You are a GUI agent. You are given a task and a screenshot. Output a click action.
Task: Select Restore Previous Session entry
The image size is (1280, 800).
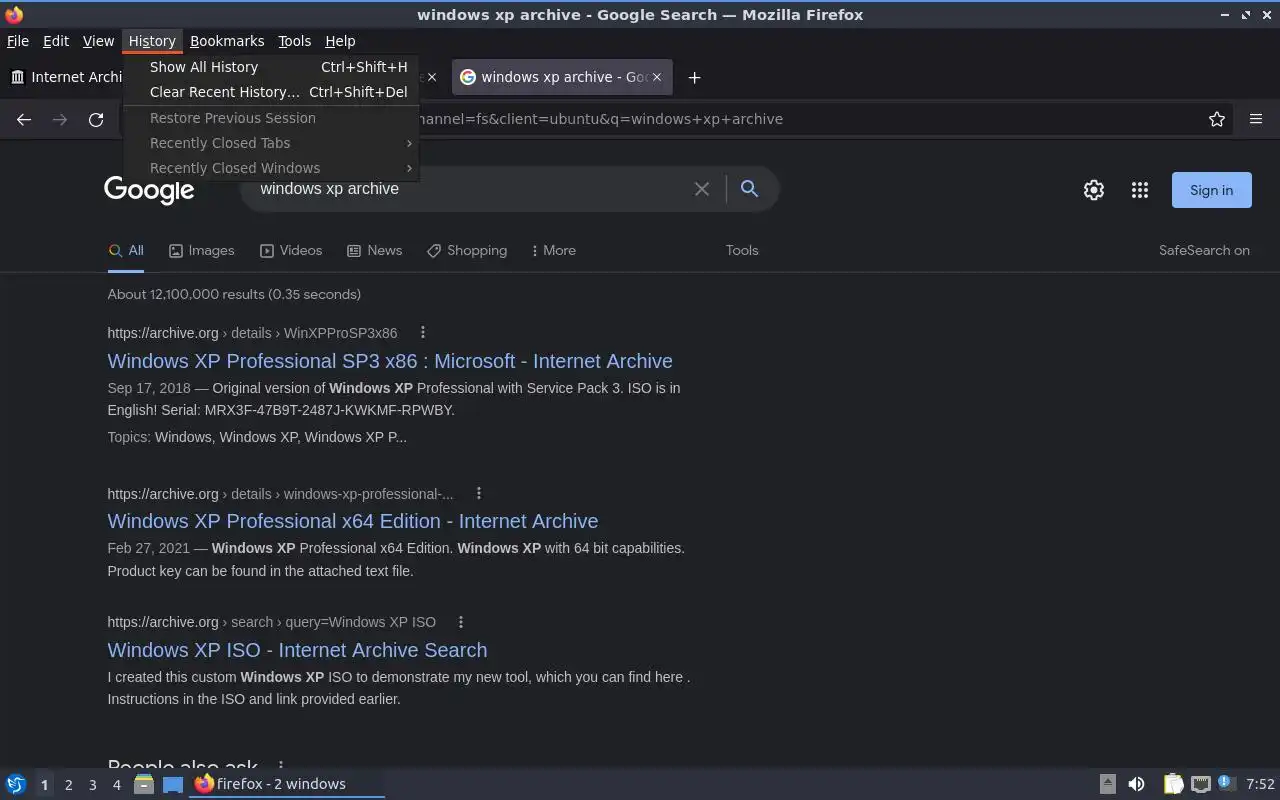[271, 118]
